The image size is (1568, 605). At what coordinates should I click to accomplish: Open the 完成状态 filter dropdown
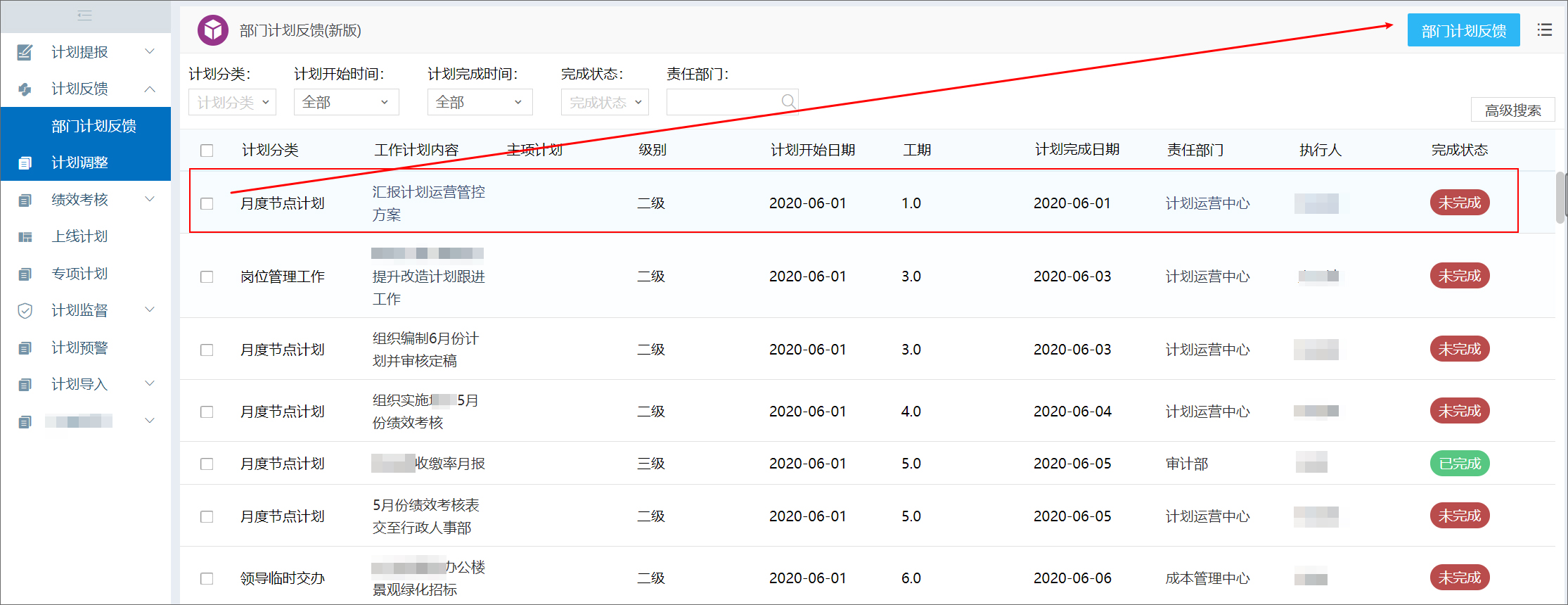coord(605,102)
